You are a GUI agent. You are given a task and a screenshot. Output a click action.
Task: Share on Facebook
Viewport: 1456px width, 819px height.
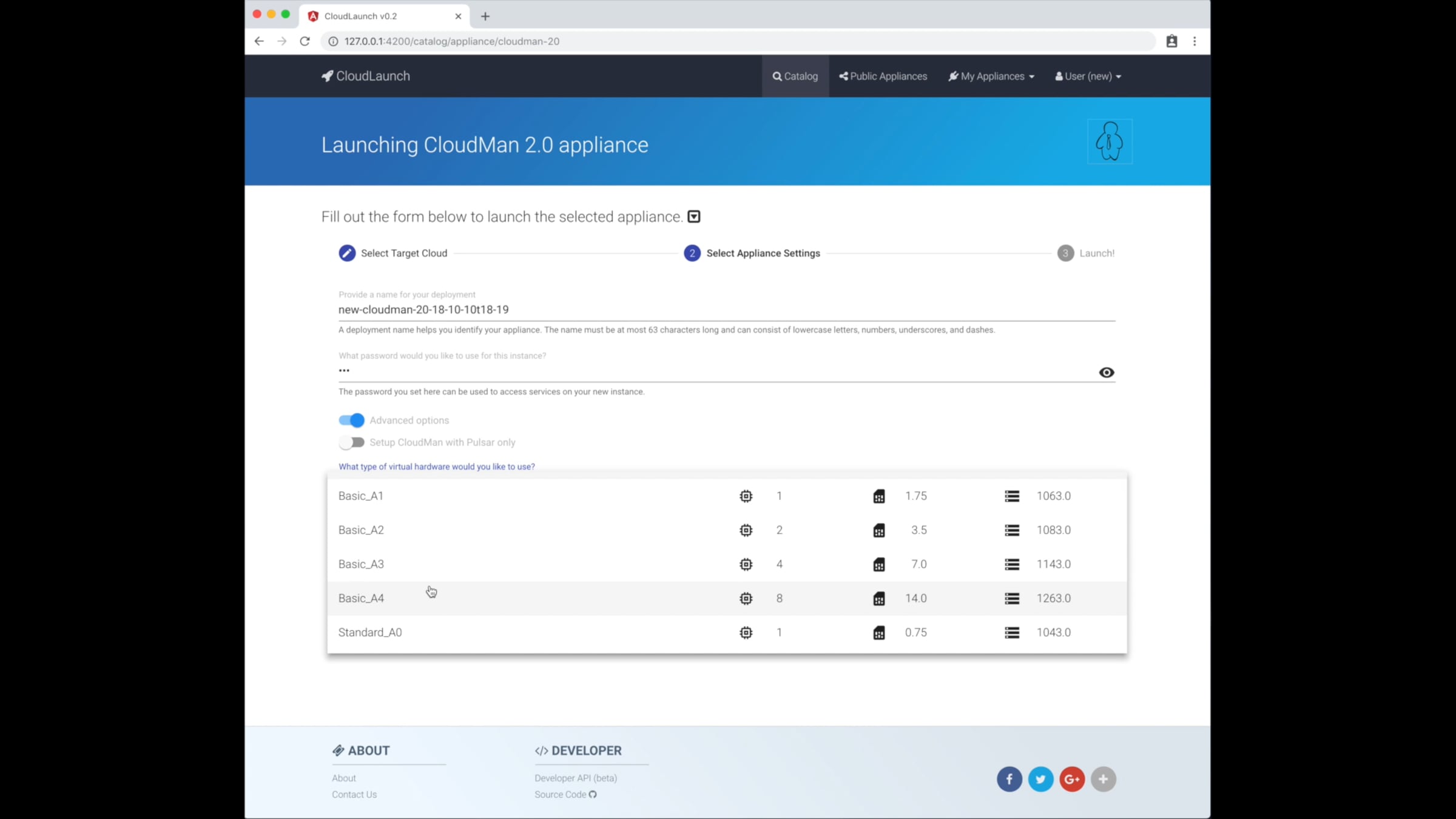click(1009, 779)
